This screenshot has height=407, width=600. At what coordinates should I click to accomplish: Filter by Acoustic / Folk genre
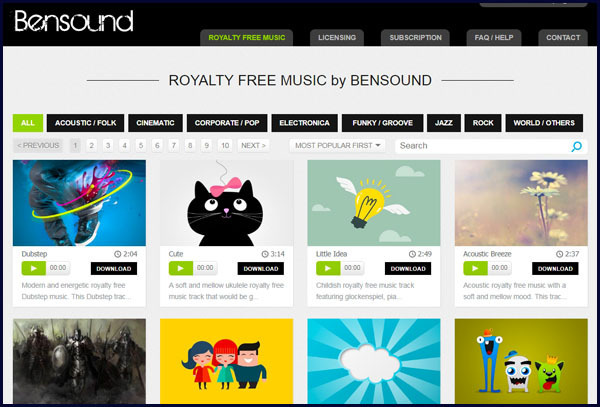85,123
